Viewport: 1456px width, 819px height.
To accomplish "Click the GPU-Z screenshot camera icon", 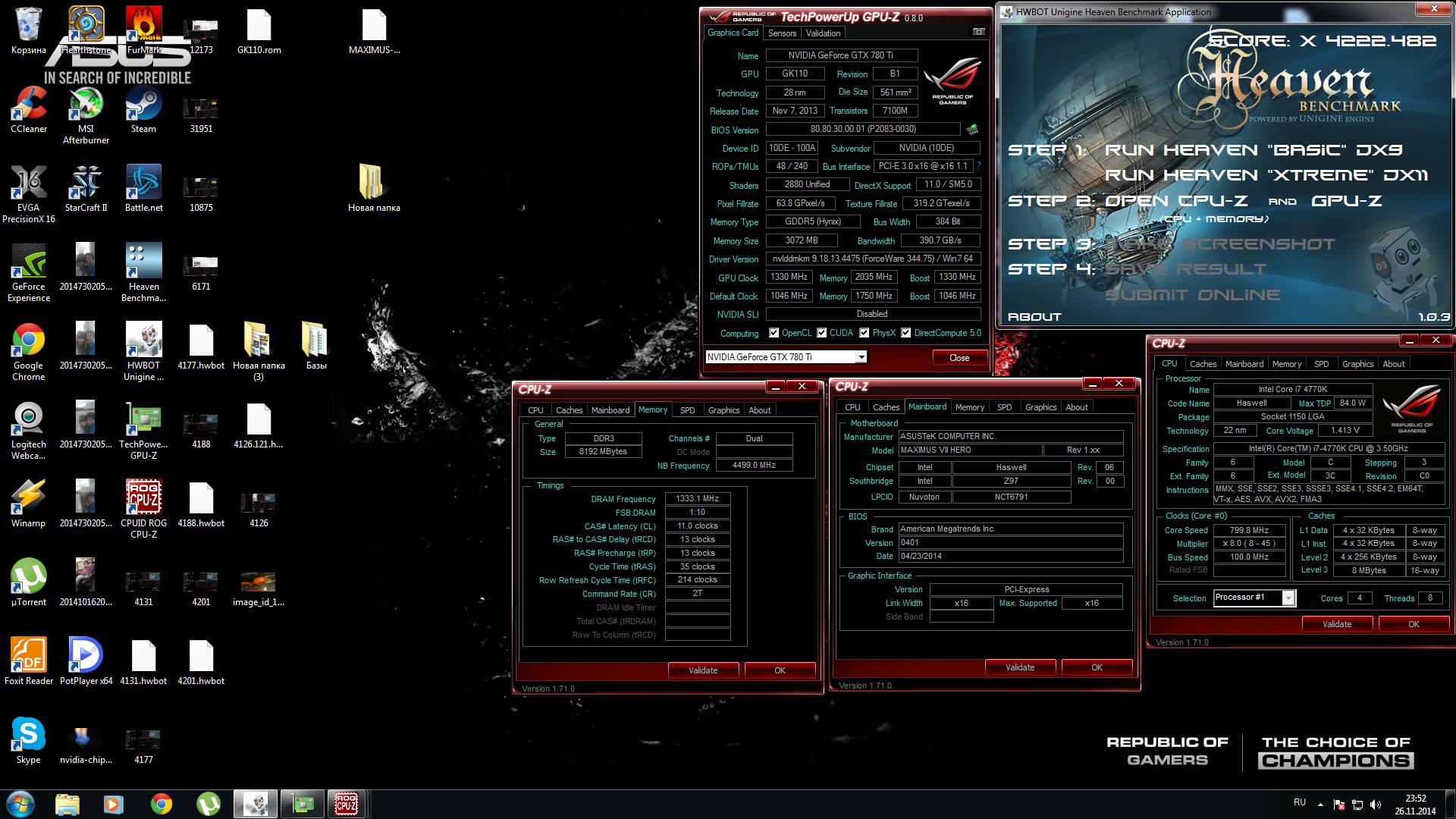I will 979,32.
